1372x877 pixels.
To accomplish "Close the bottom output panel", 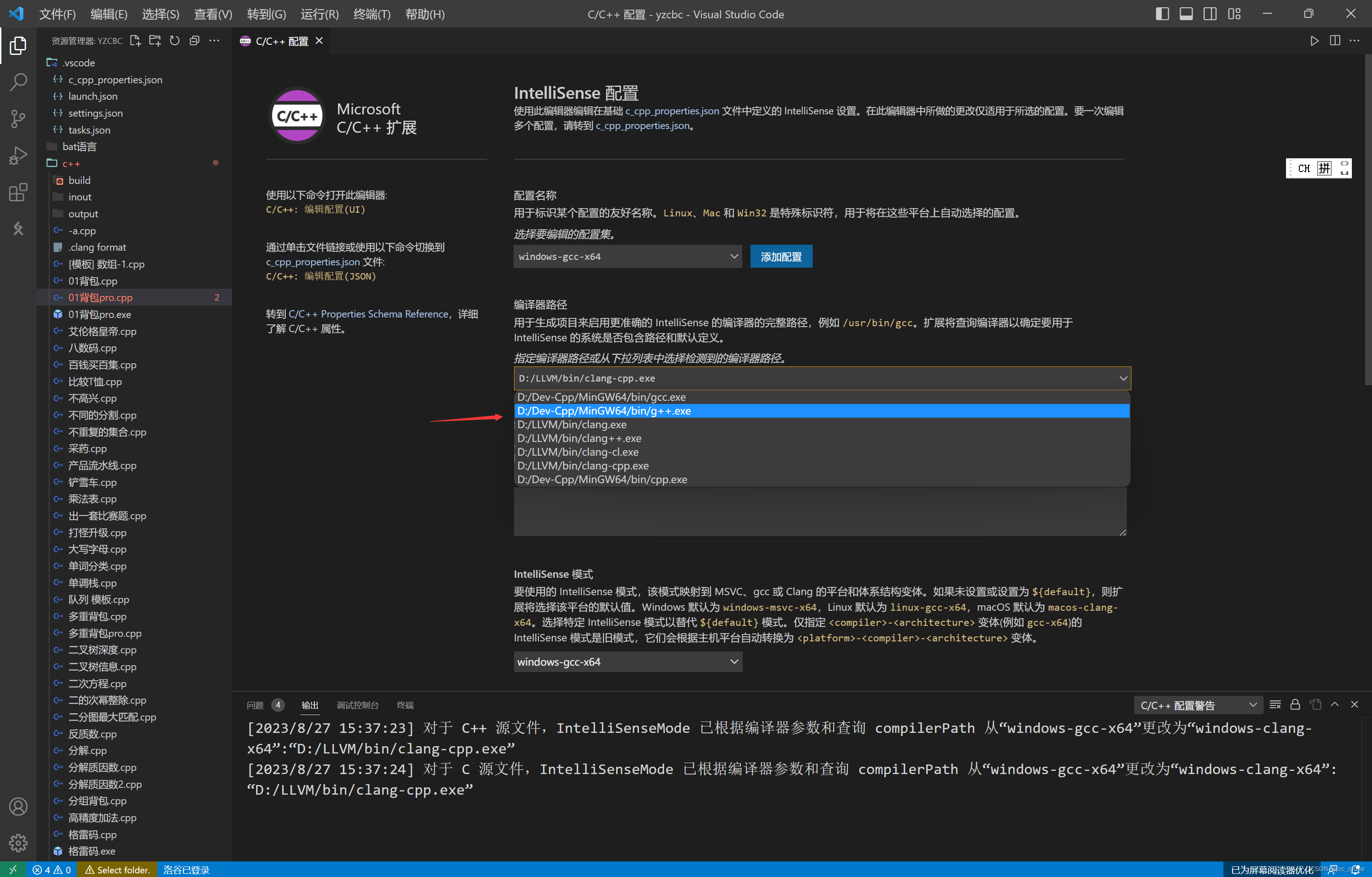I will point(1354,705).
